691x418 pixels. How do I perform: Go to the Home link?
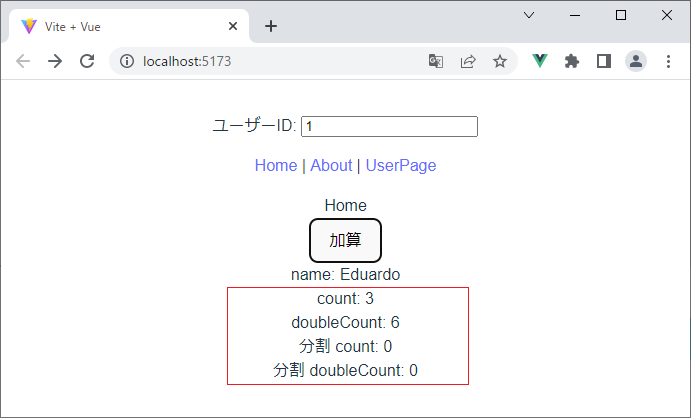pos(276,166)
